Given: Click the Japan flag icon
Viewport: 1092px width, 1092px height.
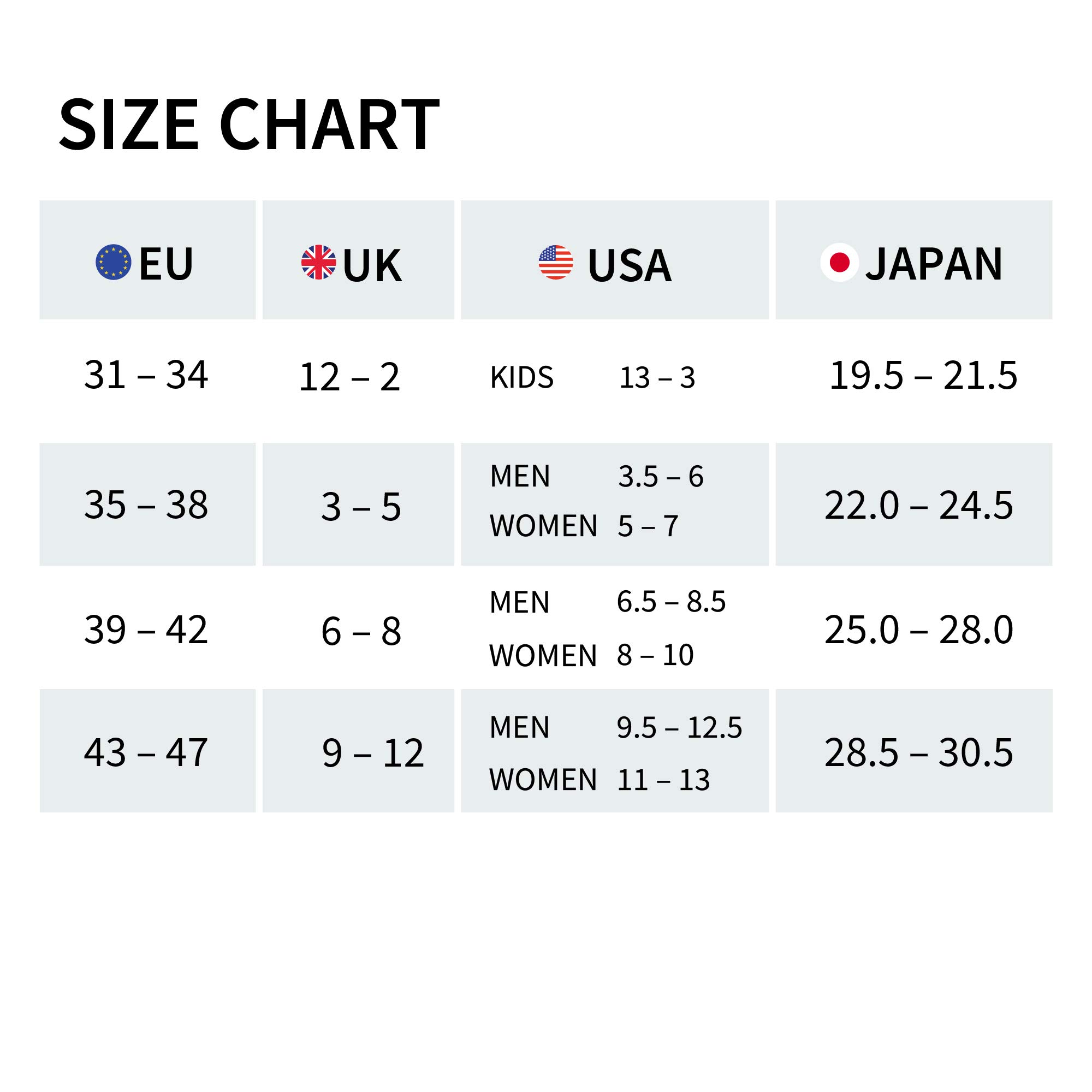Looking at the screenshot, I should (839, 262).
